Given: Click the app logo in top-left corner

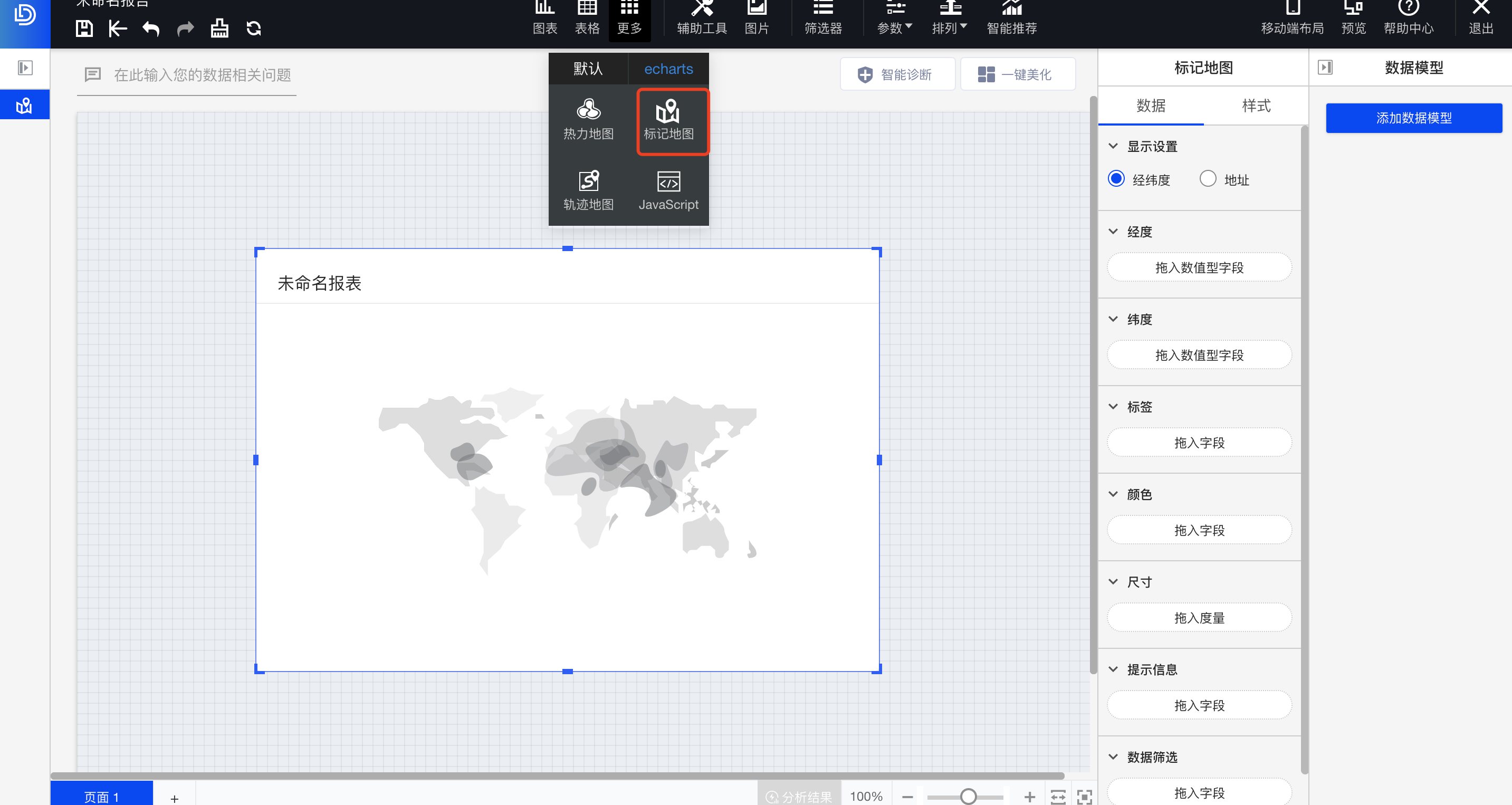Looking at the screenshot, I should (x=25, y=15).
